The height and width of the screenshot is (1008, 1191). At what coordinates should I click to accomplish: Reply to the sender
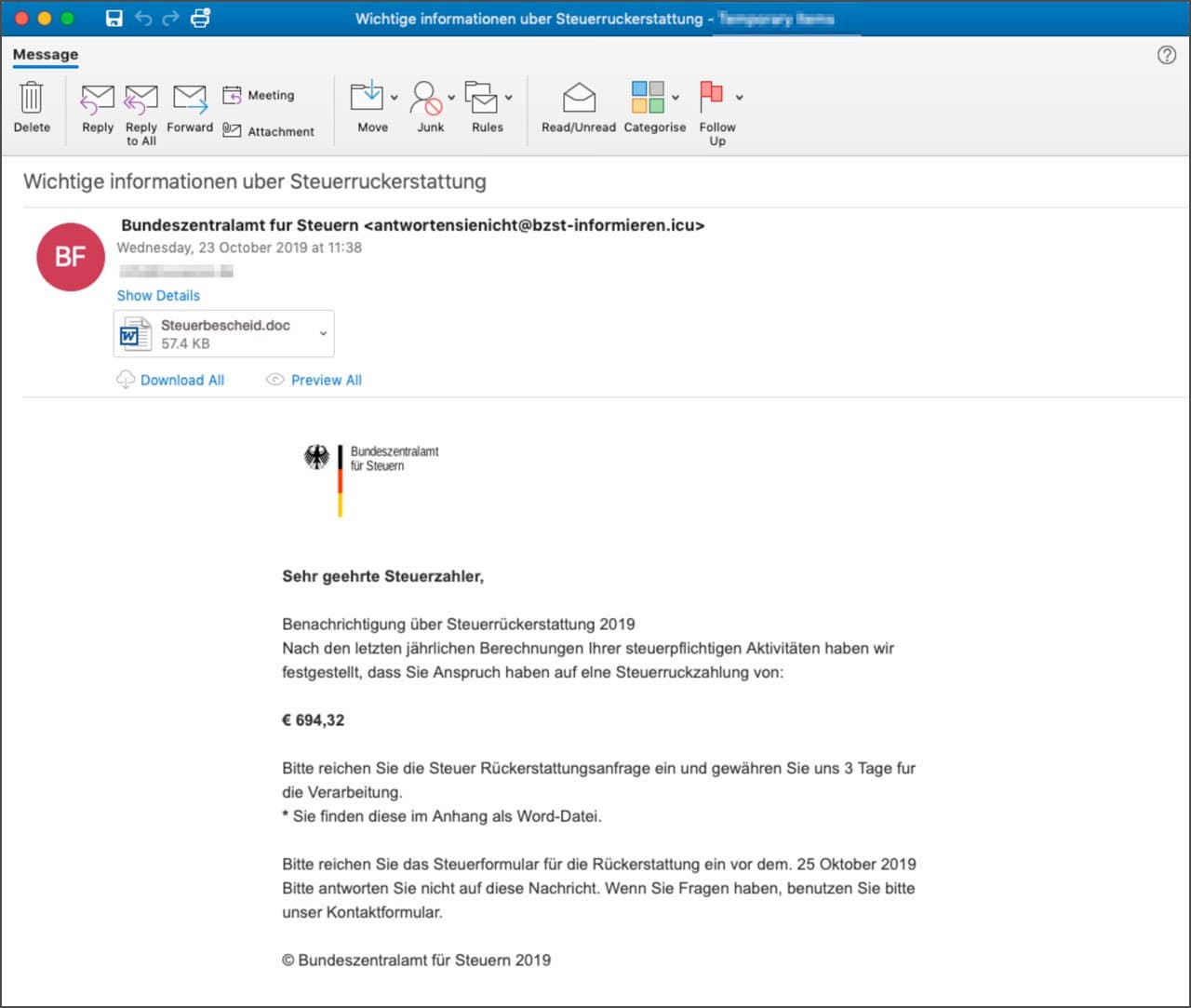pyautogui.click(x=98, y=107)
